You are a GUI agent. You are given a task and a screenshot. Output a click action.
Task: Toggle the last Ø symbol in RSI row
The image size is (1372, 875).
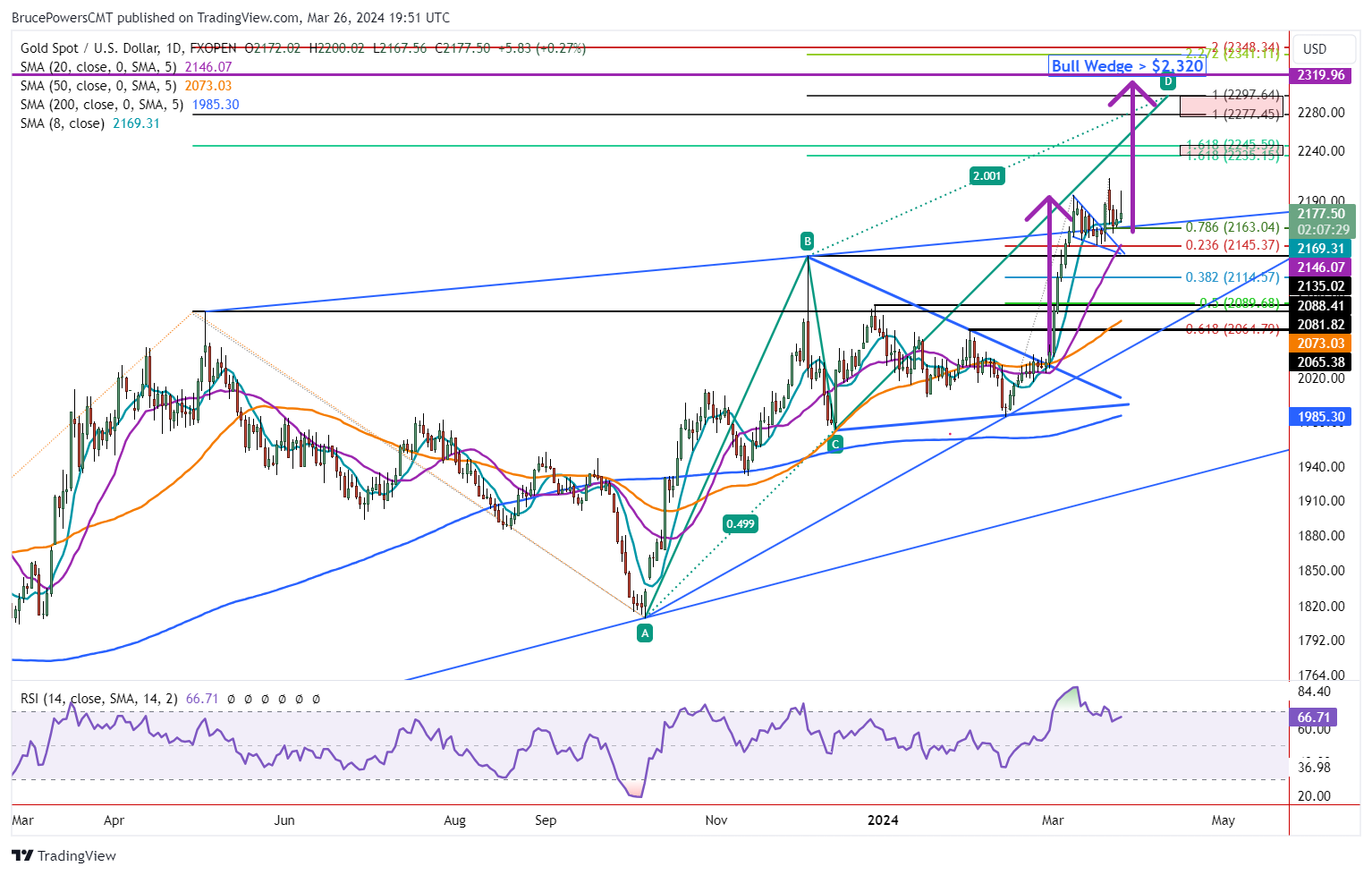(316, 699)
